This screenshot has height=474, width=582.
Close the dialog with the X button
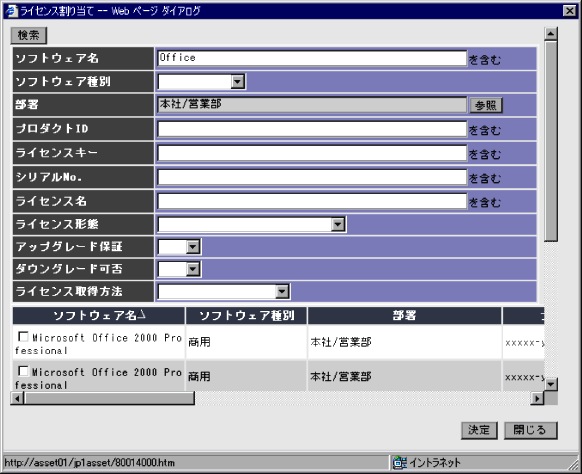click(569, 11)
